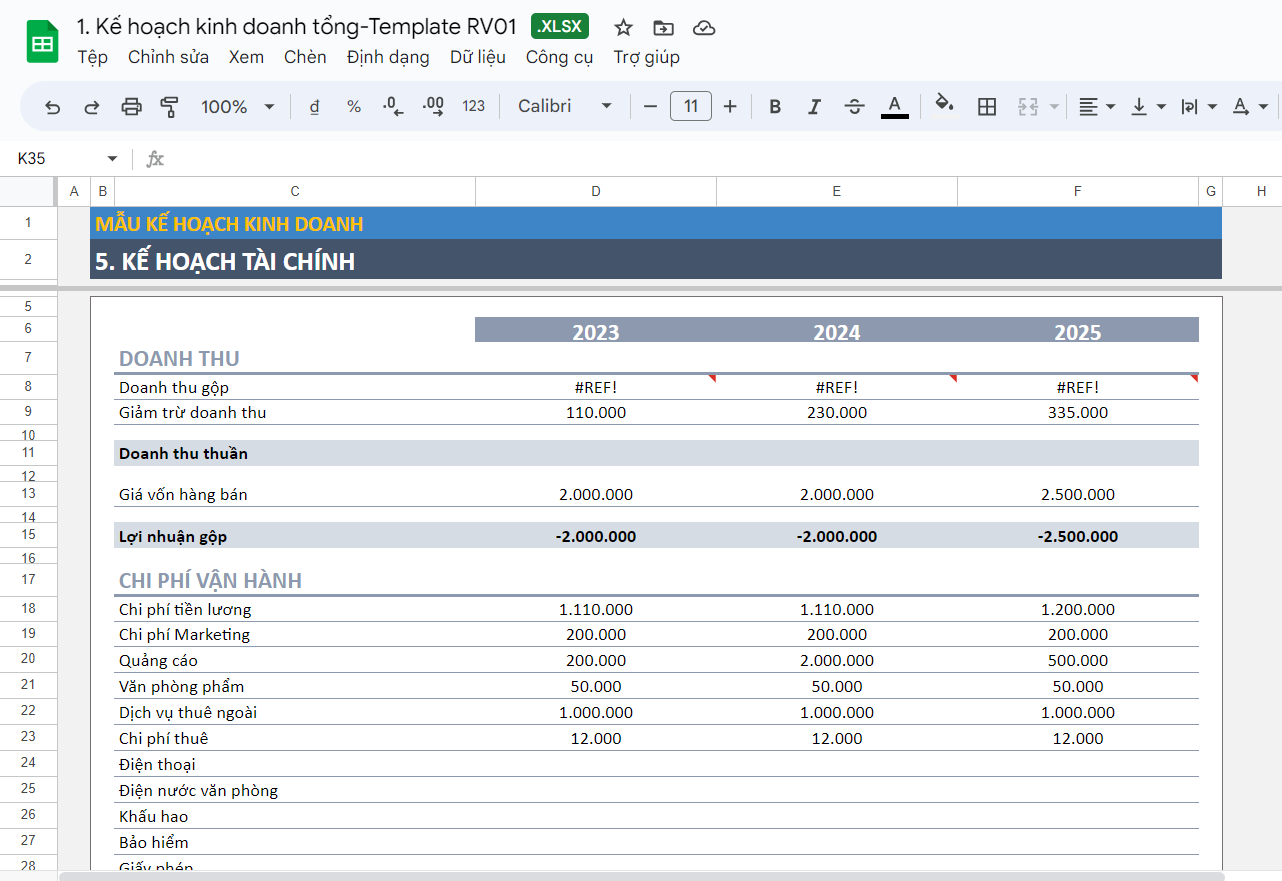
Task: Redo the last undone action
Action: 91,106
